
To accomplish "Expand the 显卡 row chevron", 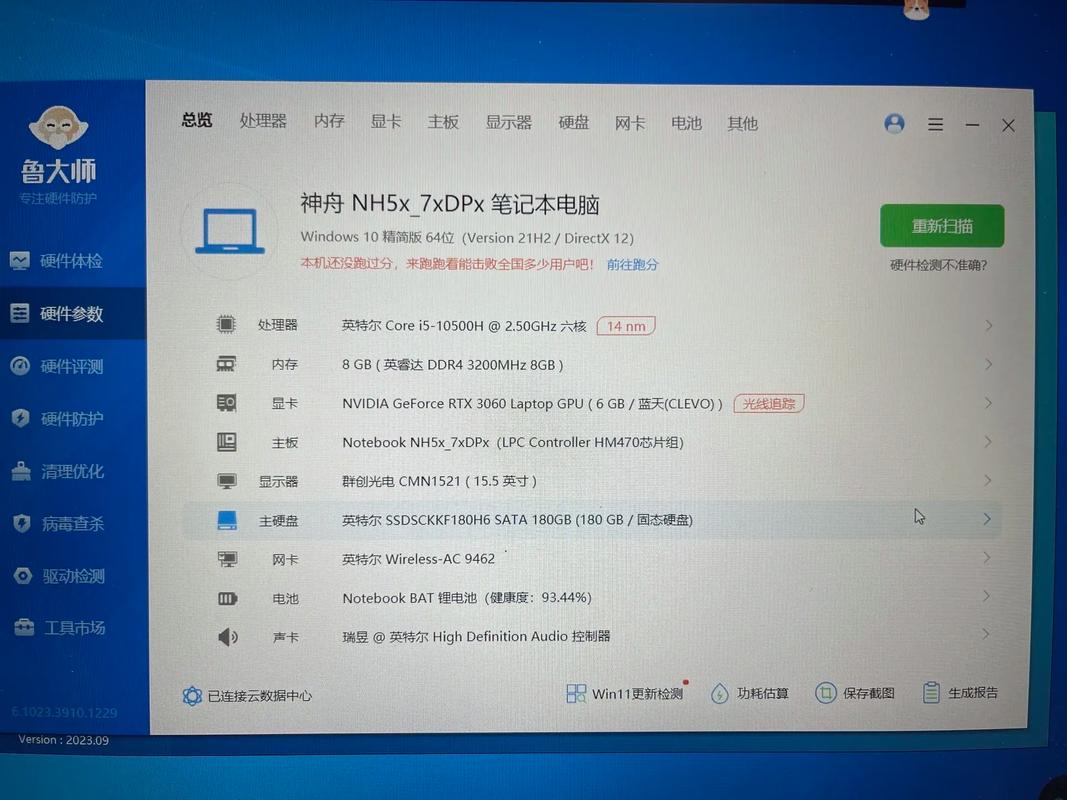I will tap(988, 403).
